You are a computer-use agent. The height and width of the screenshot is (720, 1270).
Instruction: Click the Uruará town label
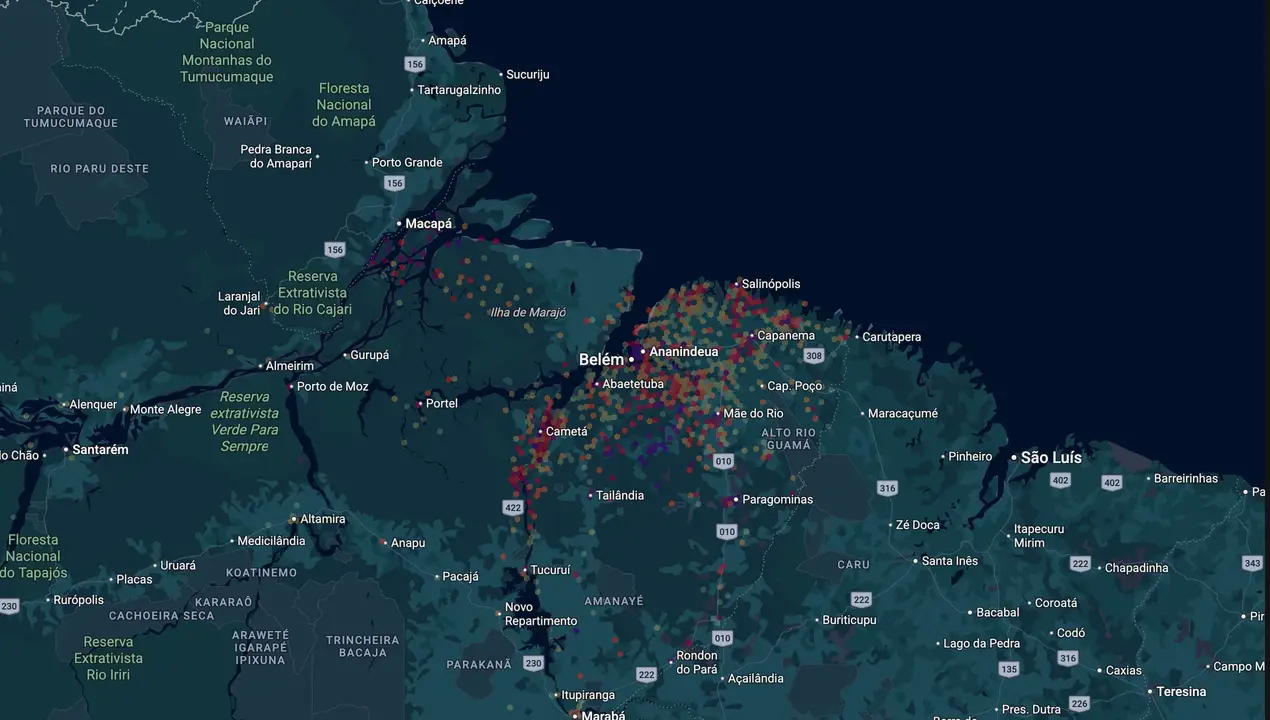pos(178,566)
